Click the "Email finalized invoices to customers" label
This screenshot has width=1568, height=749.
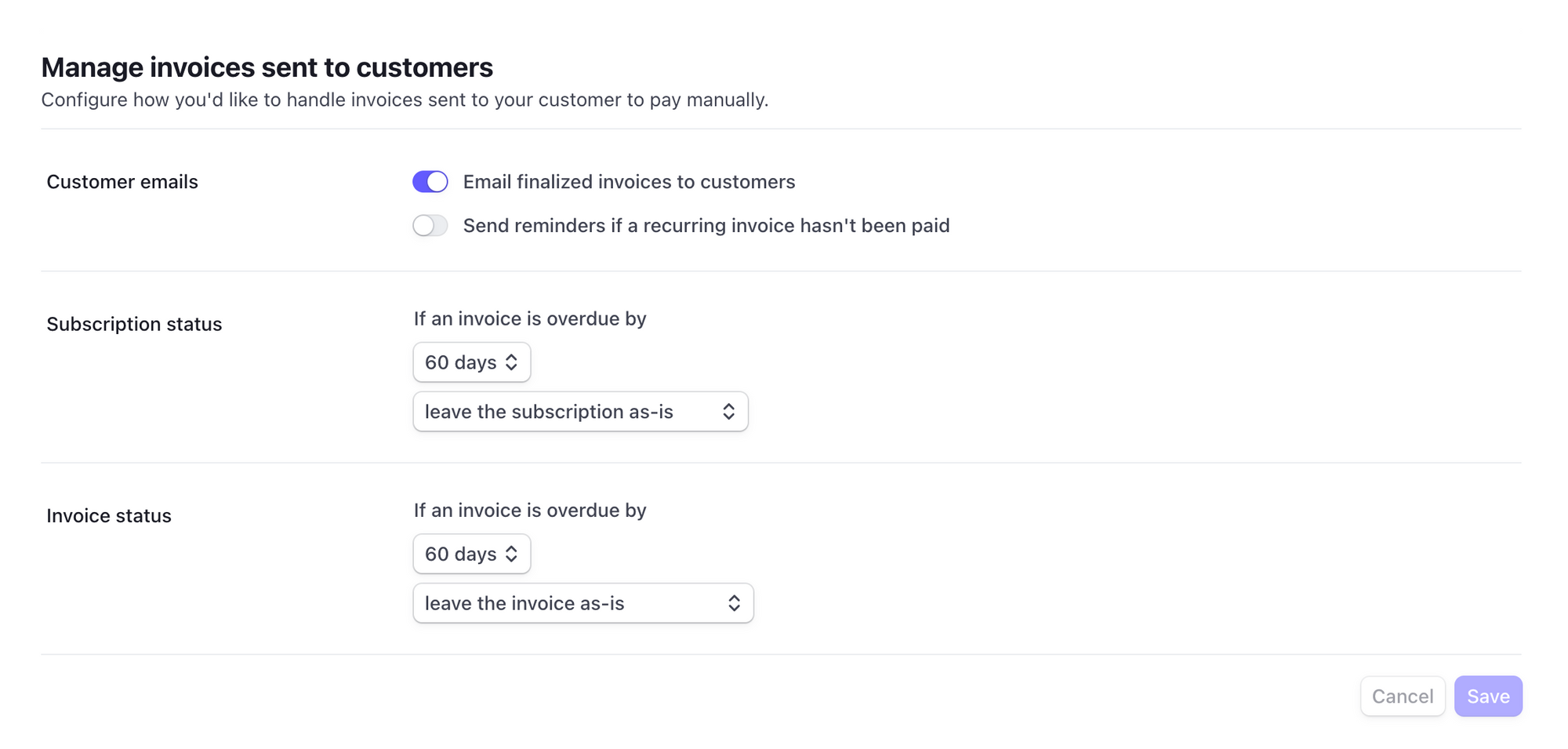(629, 182)
